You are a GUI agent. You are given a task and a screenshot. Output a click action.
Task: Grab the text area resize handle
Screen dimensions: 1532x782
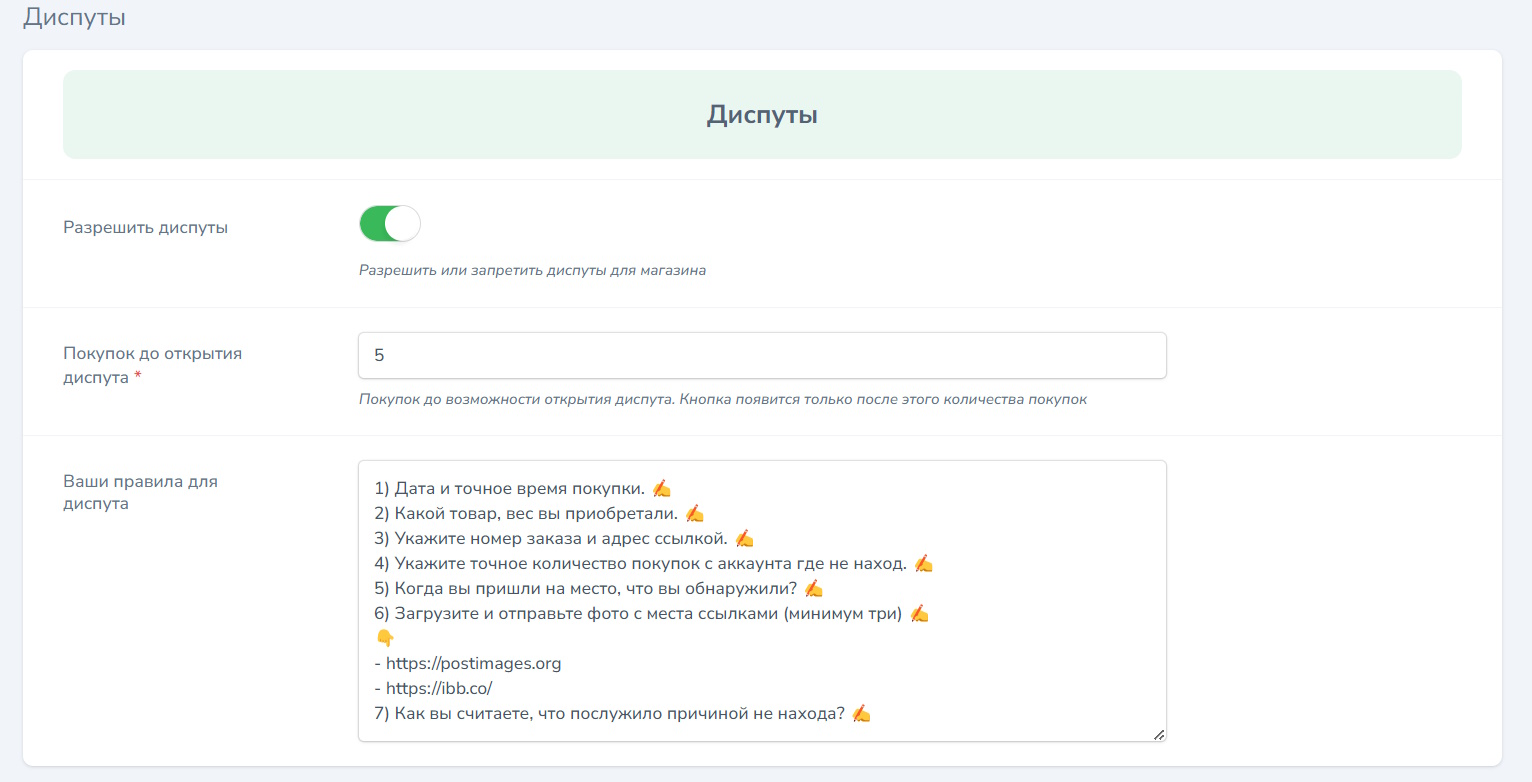click(x=1158, y=734)
